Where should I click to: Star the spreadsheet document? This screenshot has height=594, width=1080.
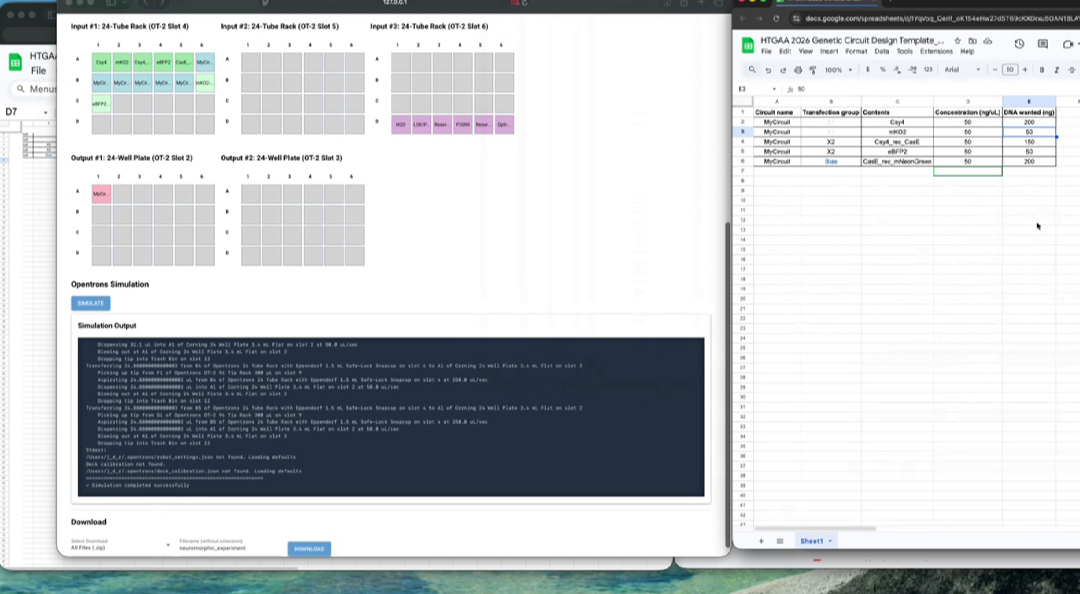[957, 41]
